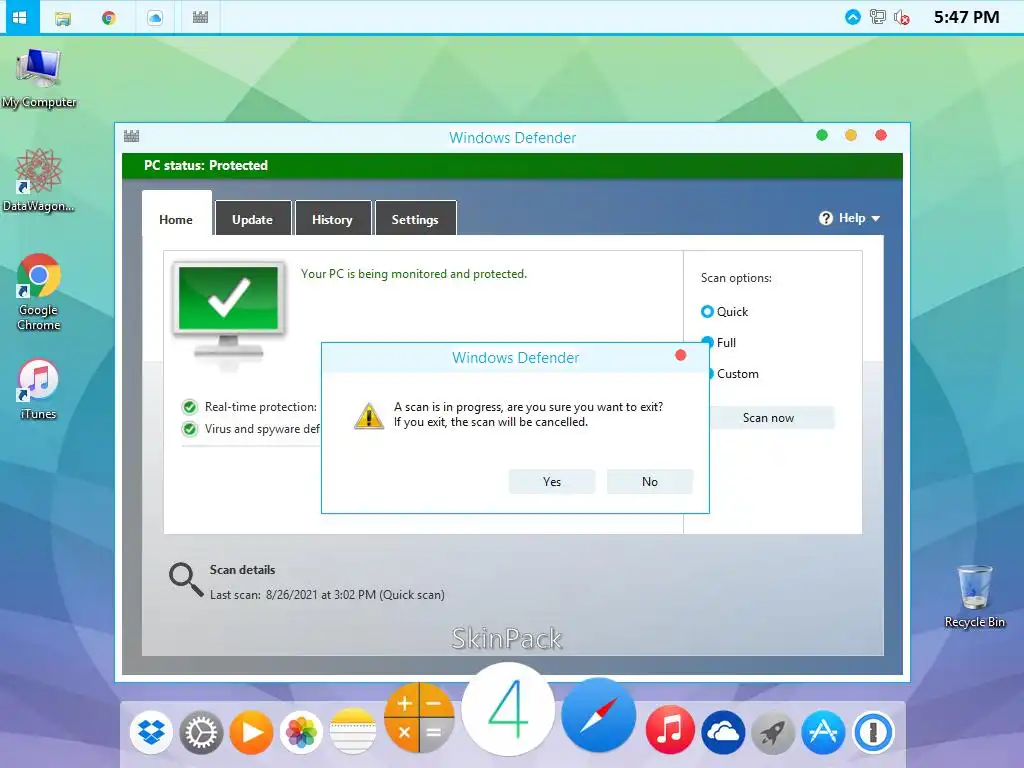
Task: Click the Real-time protection status line
Action: click(x=249, y=407)
